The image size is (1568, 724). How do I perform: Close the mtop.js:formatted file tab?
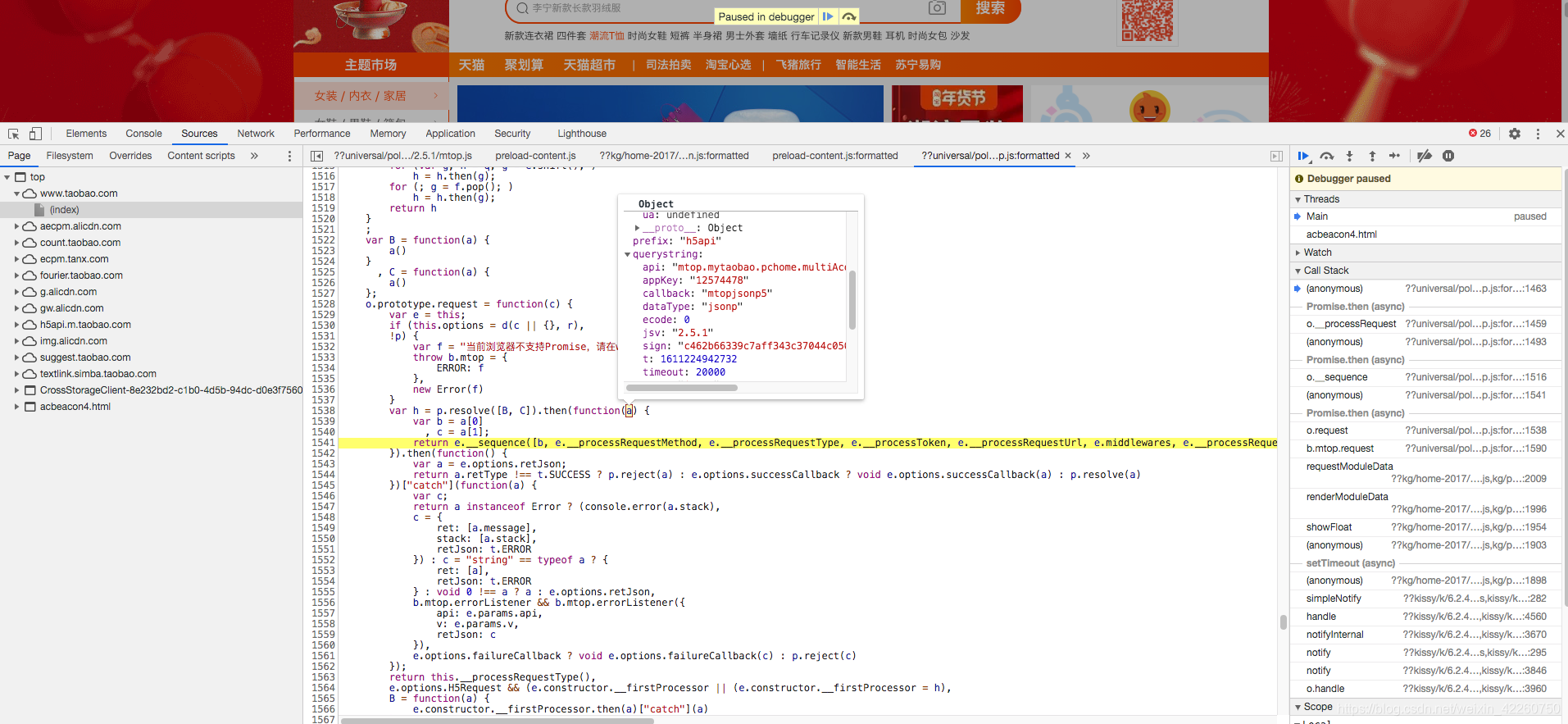(x=1068, y=156)
